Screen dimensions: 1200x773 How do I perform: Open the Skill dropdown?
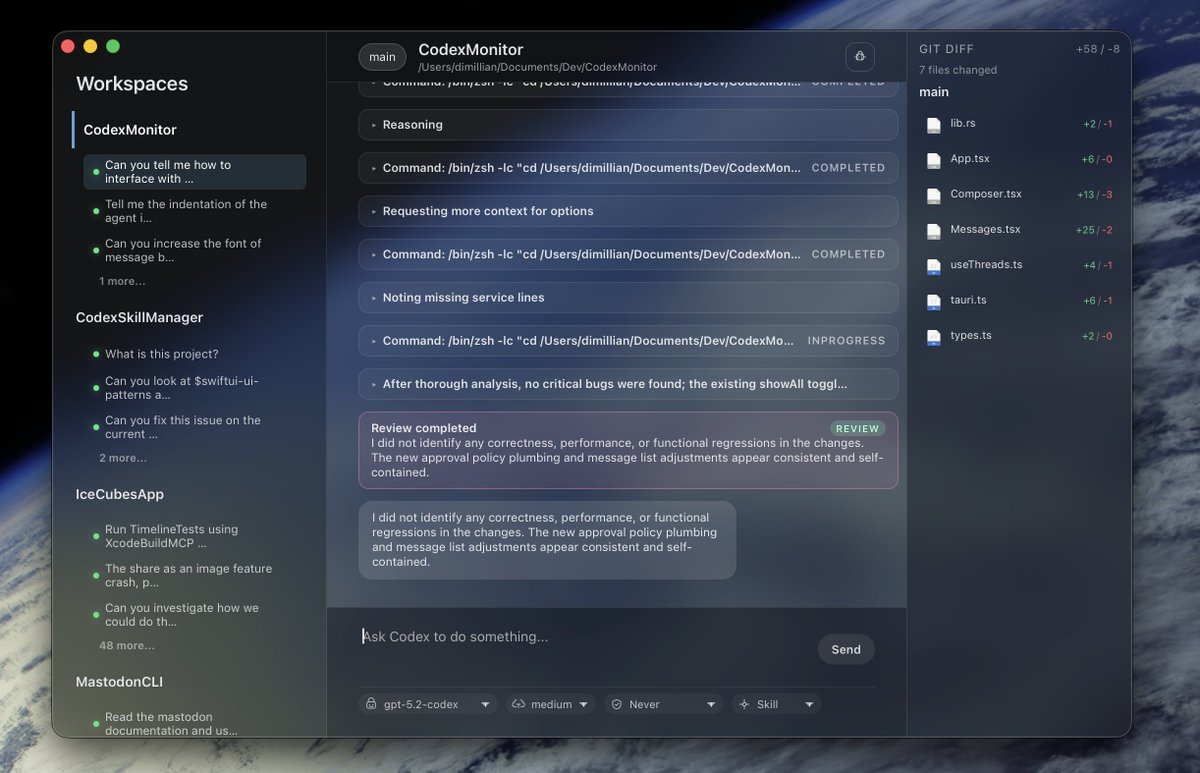pos(776,704)
